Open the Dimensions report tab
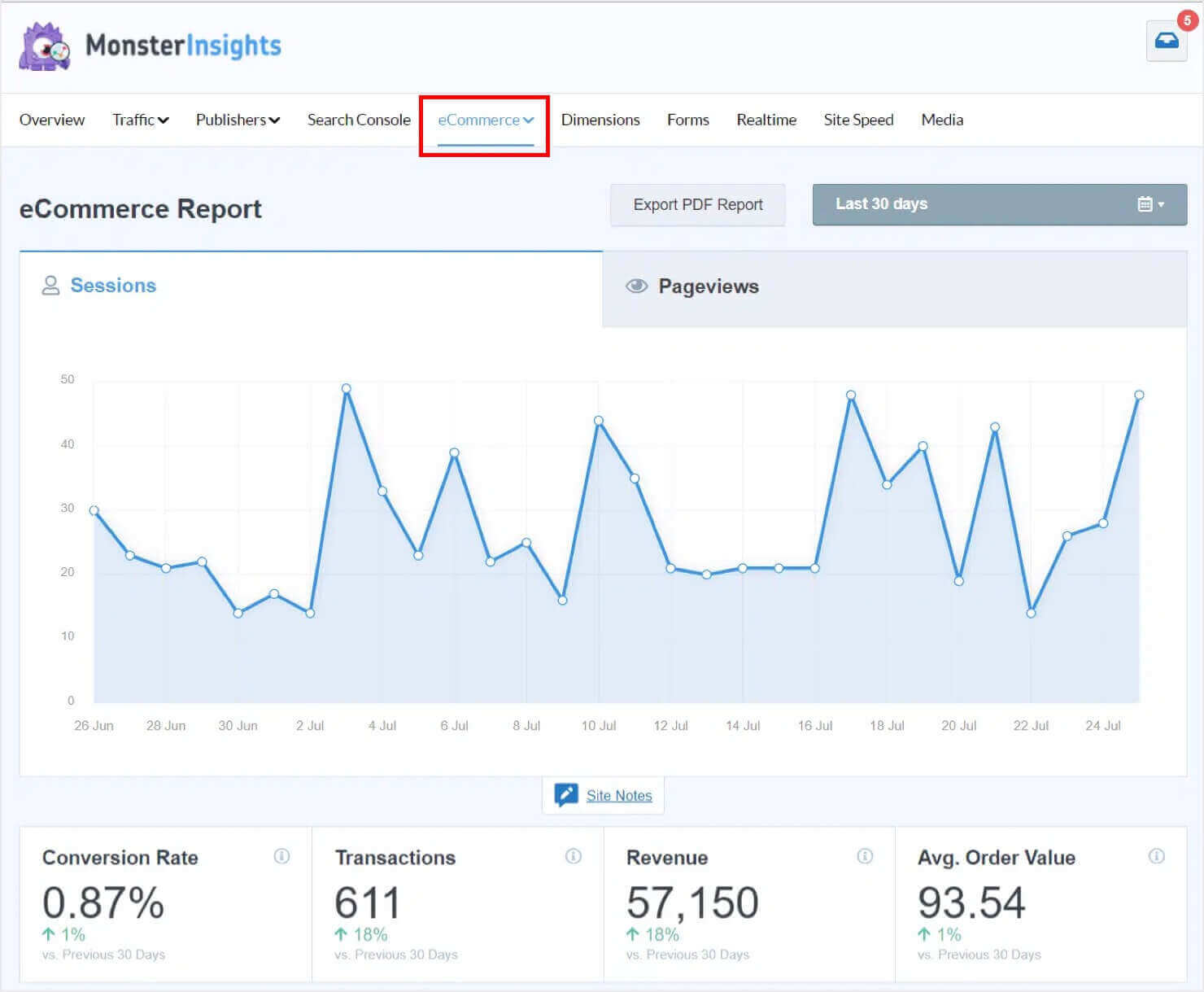The width and height of the screenshot is (1204, 992). [600, 120]
